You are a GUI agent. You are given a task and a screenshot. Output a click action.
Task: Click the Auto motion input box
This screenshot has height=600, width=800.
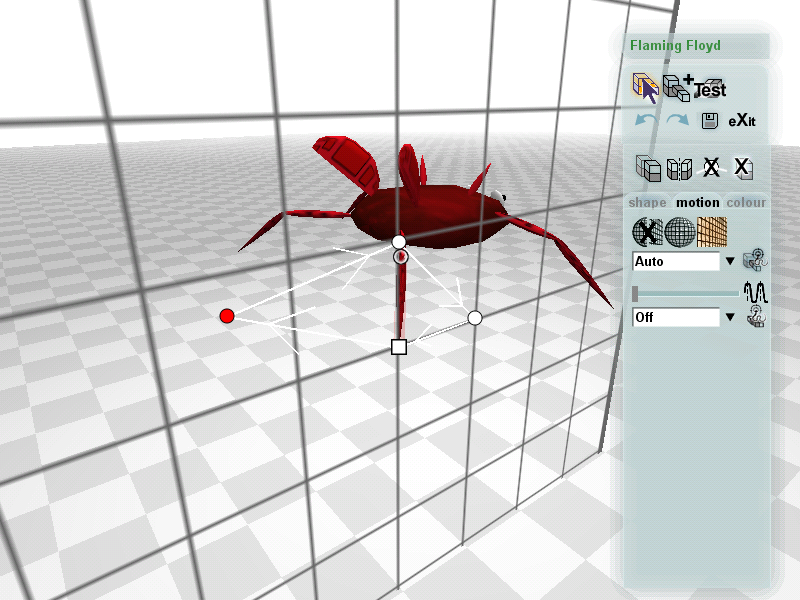tap(676, 261)
